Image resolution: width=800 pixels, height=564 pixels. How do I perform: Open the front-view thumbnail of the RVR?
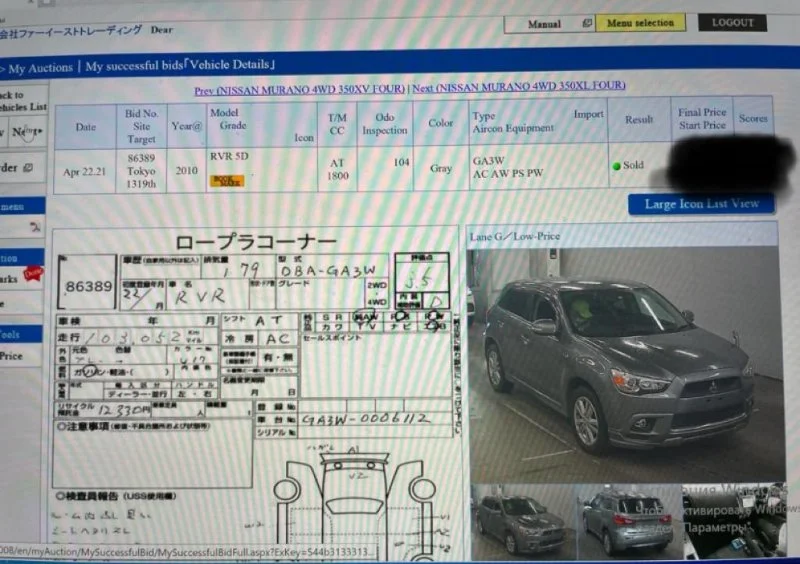coord(522,521)
